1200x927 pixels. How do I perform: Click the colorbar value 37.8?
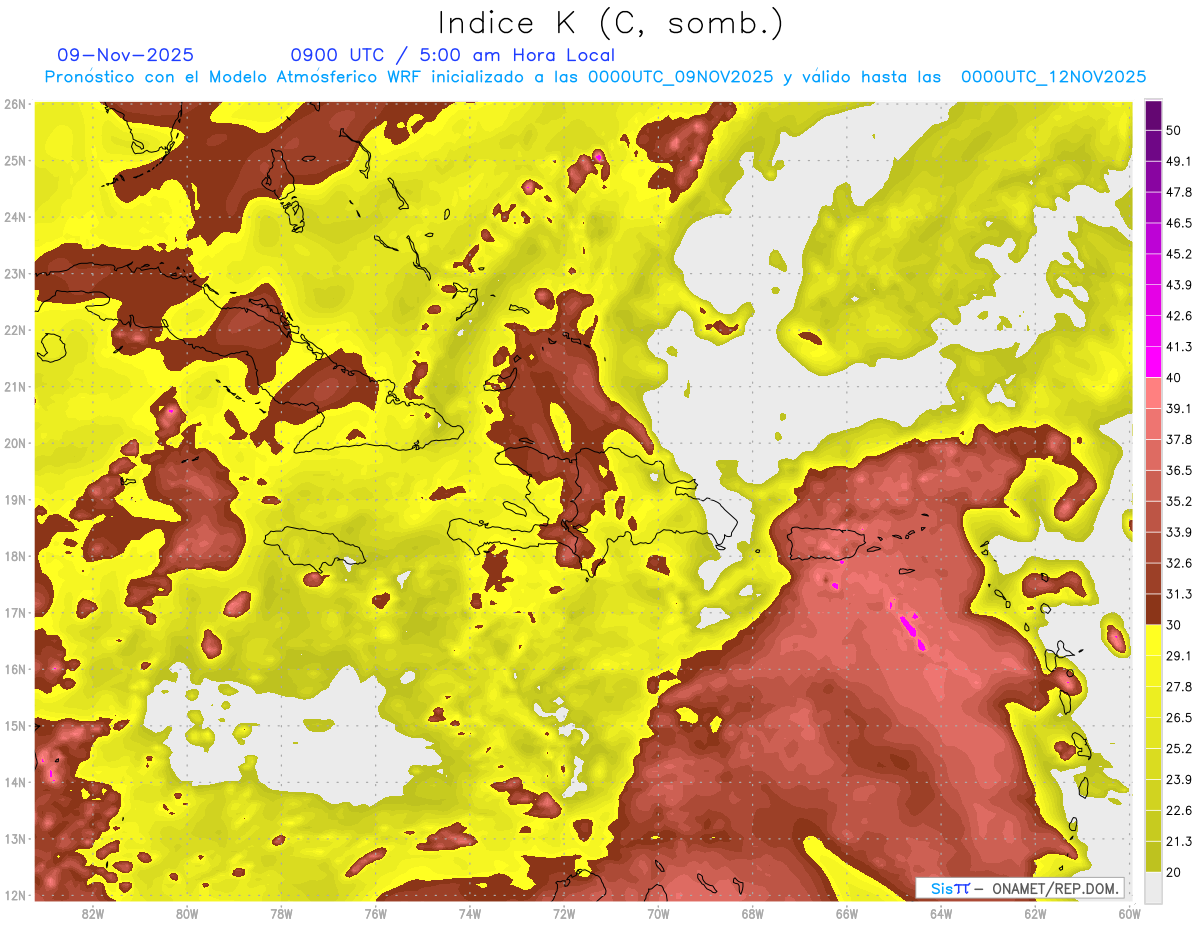[x=1178, y=439]
